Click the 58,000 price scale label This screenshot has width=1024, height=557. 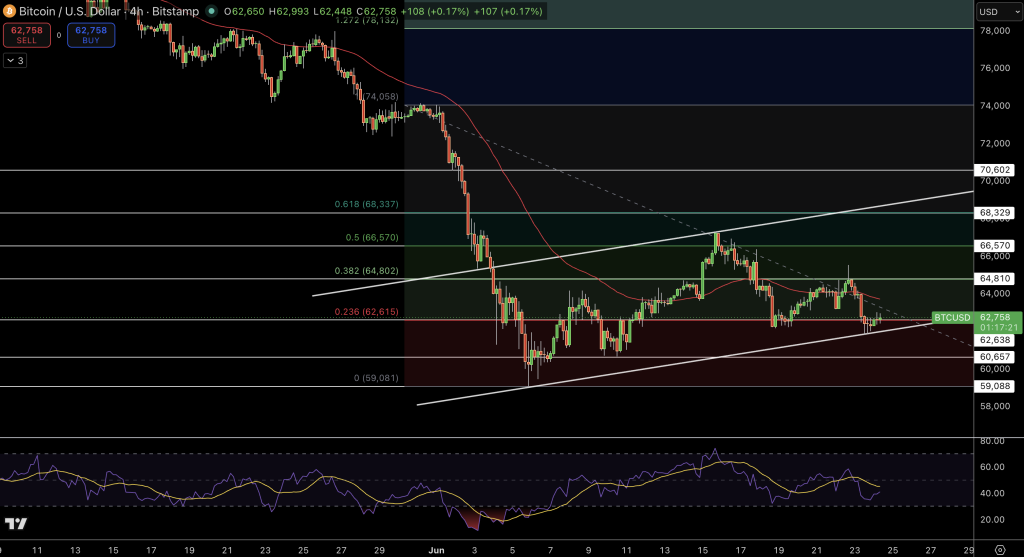click(x=995, y=406)
